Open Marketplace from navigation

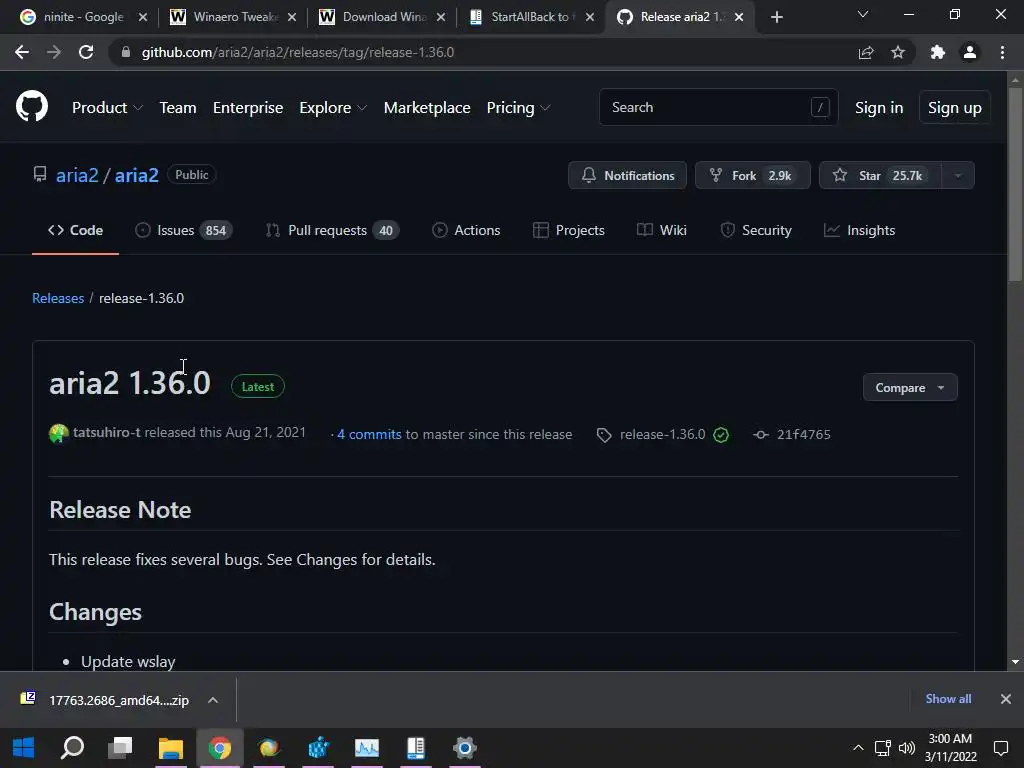pyautogui.click(x=427, y=108)
